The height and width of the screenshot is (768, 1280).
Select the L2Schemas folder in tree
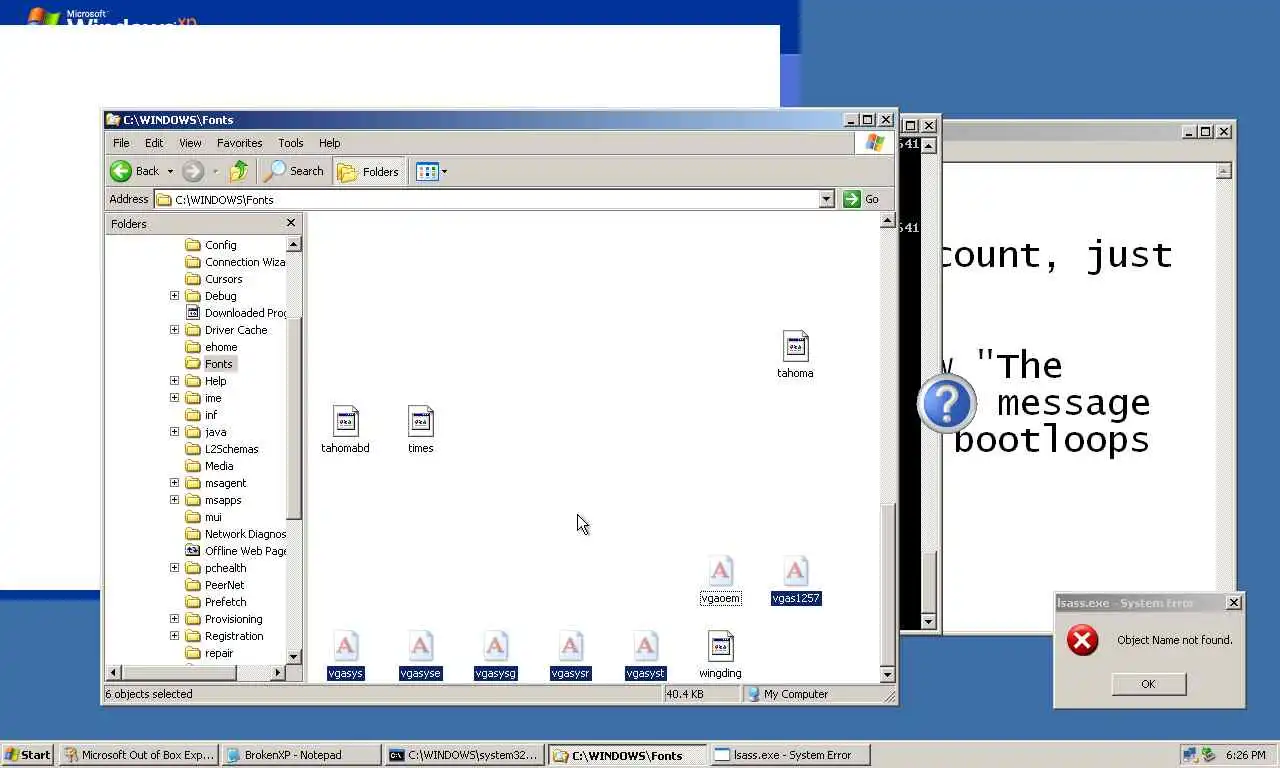point(231,449)
